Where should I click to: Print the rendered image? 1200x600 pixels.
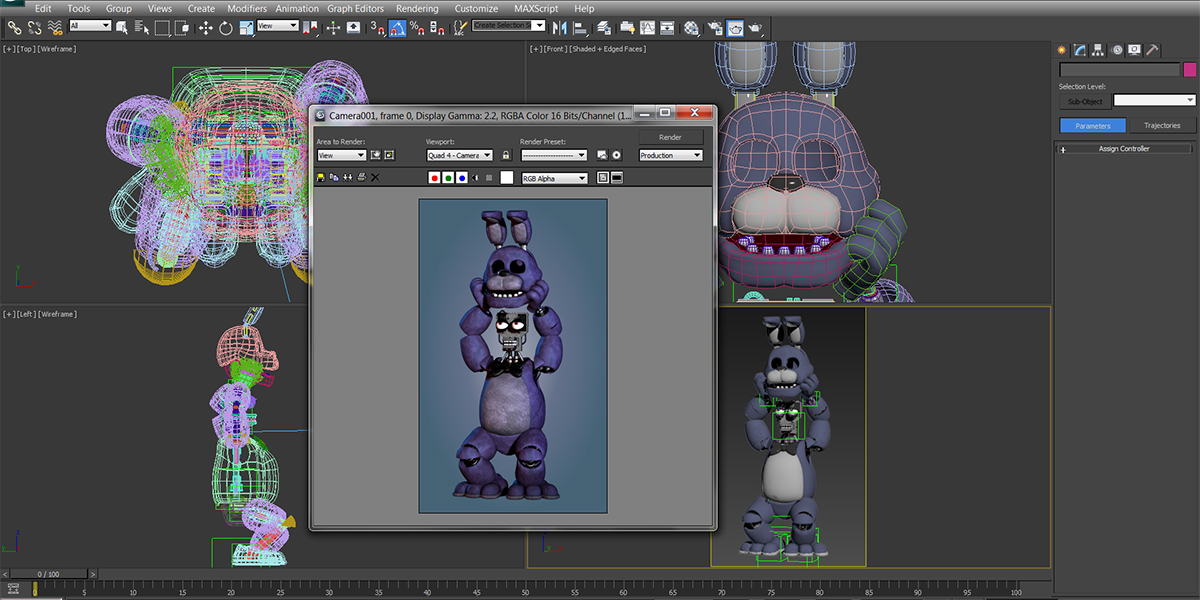361,177
